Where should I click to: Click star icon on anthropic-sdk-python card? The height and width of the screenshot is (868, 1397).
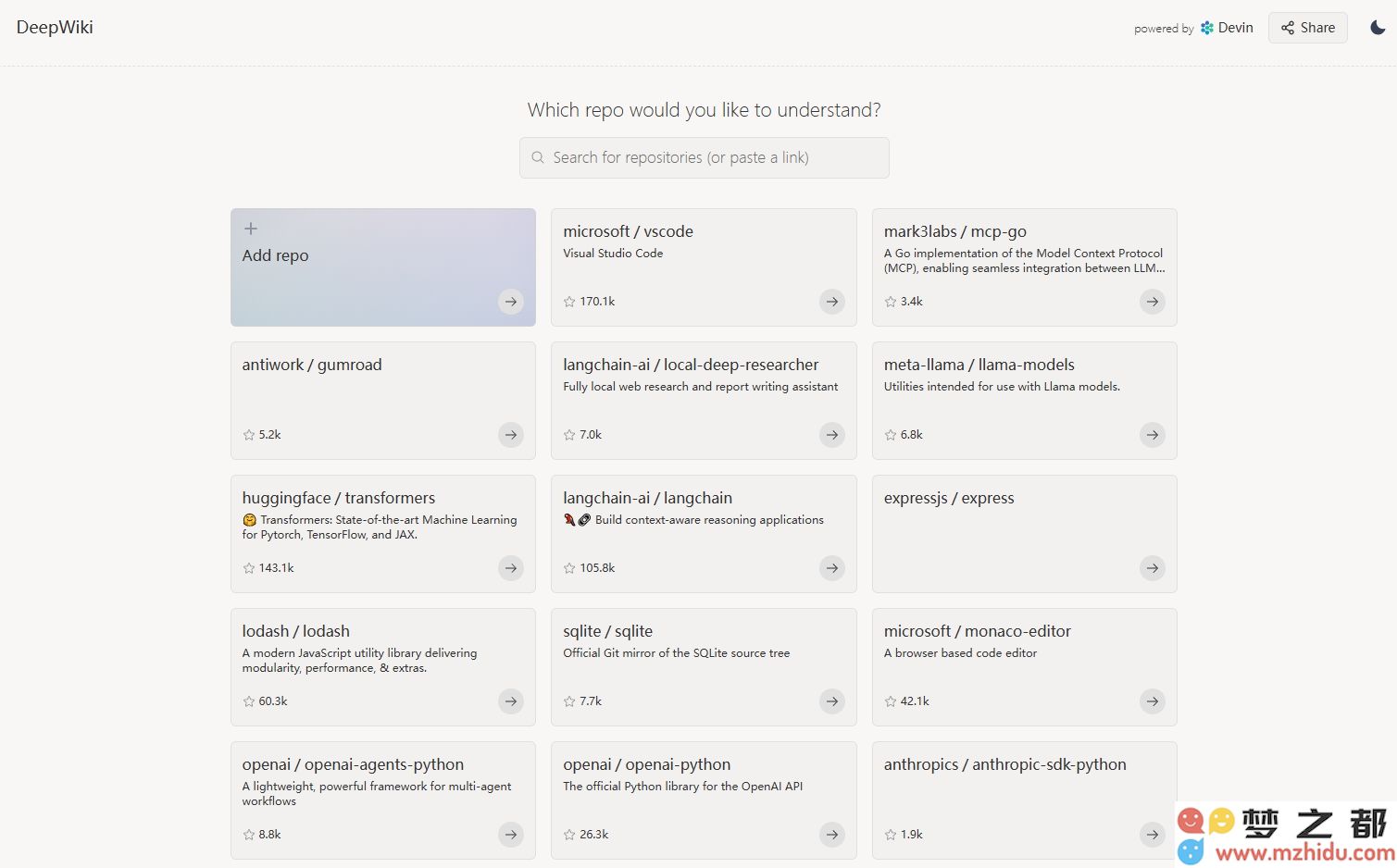[891, 835]
